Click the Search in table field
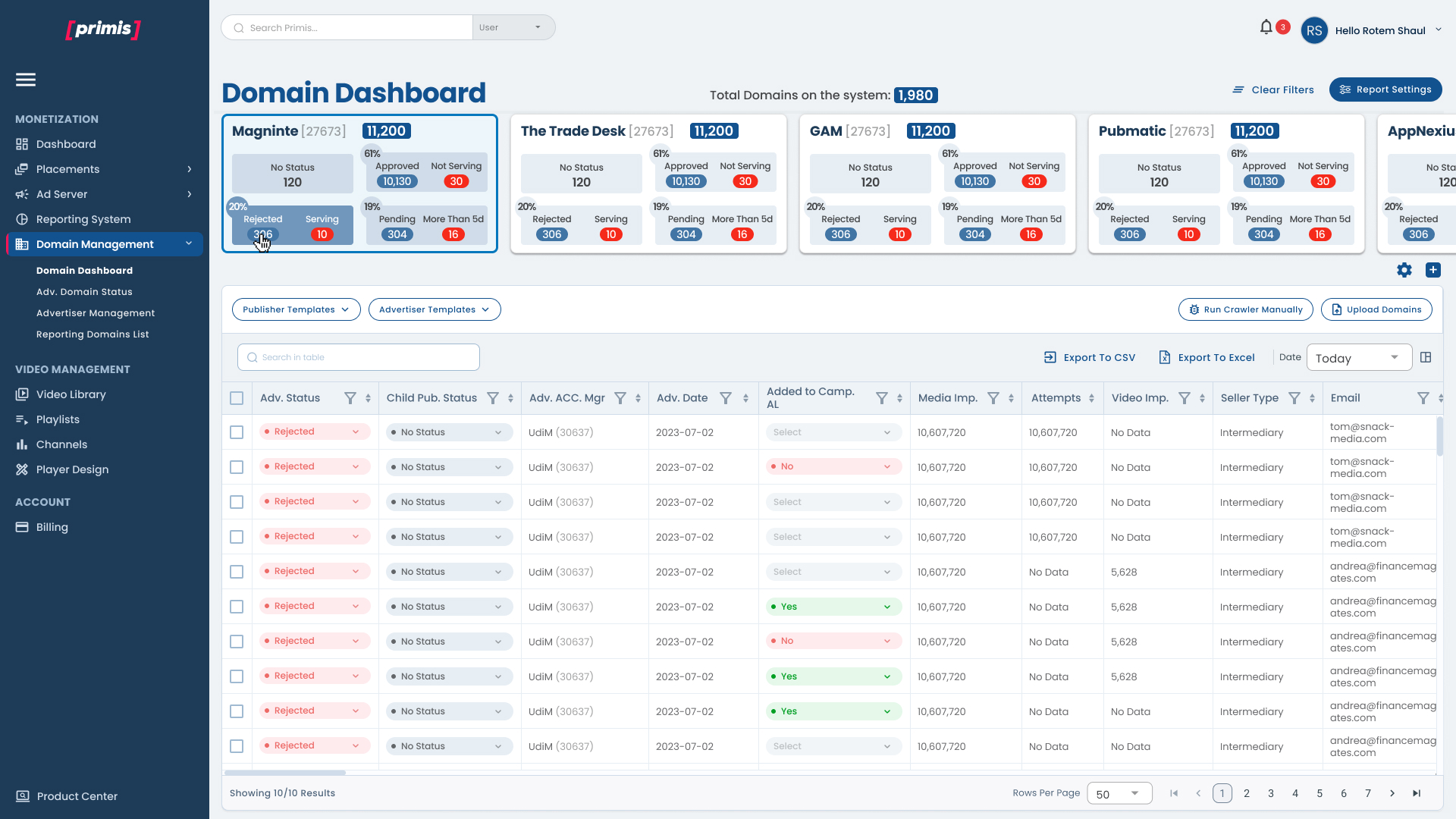Image resolution: width=1456 pixels, height=819 pixels. coord(359,357)
